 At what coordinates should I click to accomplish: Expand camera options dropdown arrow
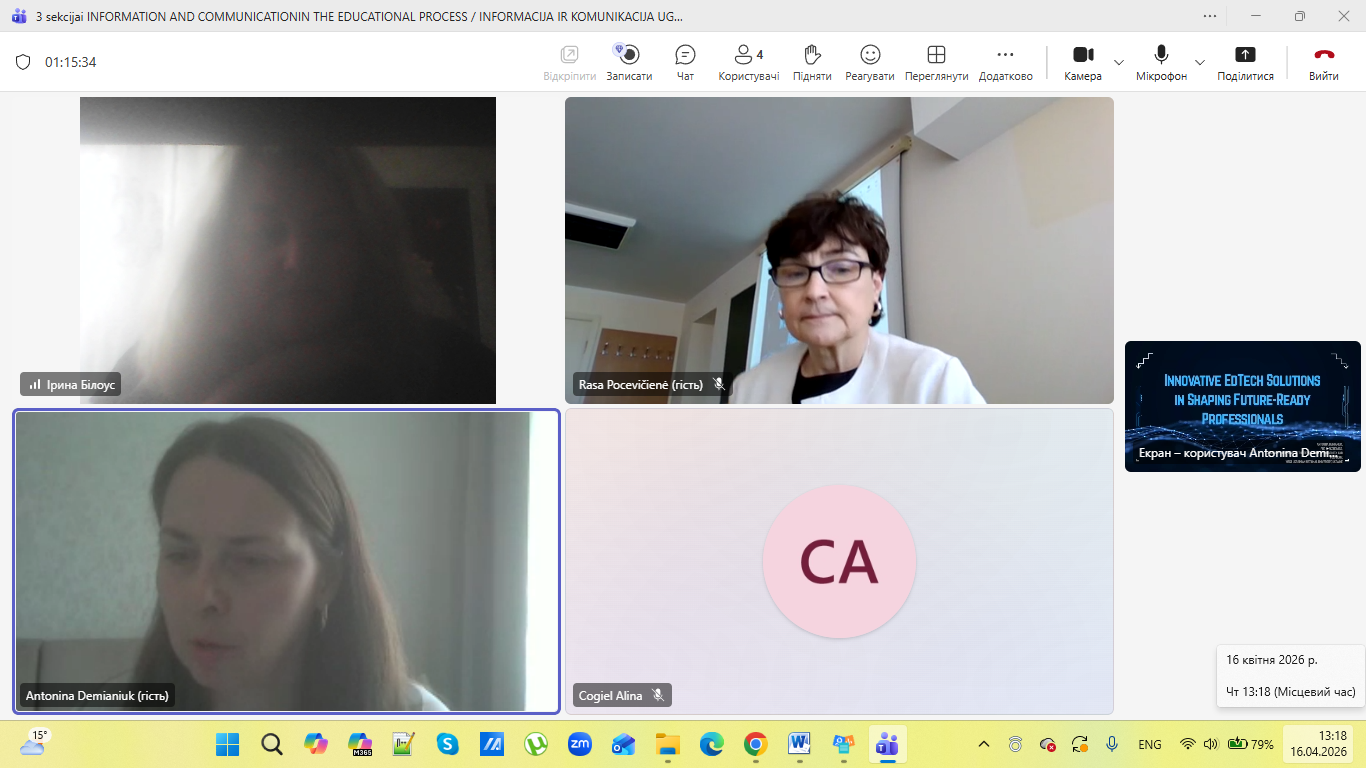click(x=1119, y=62)
